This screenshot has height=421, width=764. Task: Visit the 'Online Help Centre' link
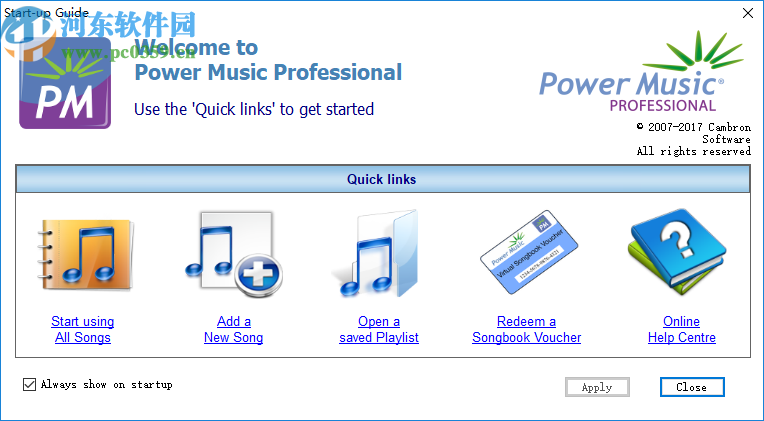pyautogui.click(x=682, y=329)
